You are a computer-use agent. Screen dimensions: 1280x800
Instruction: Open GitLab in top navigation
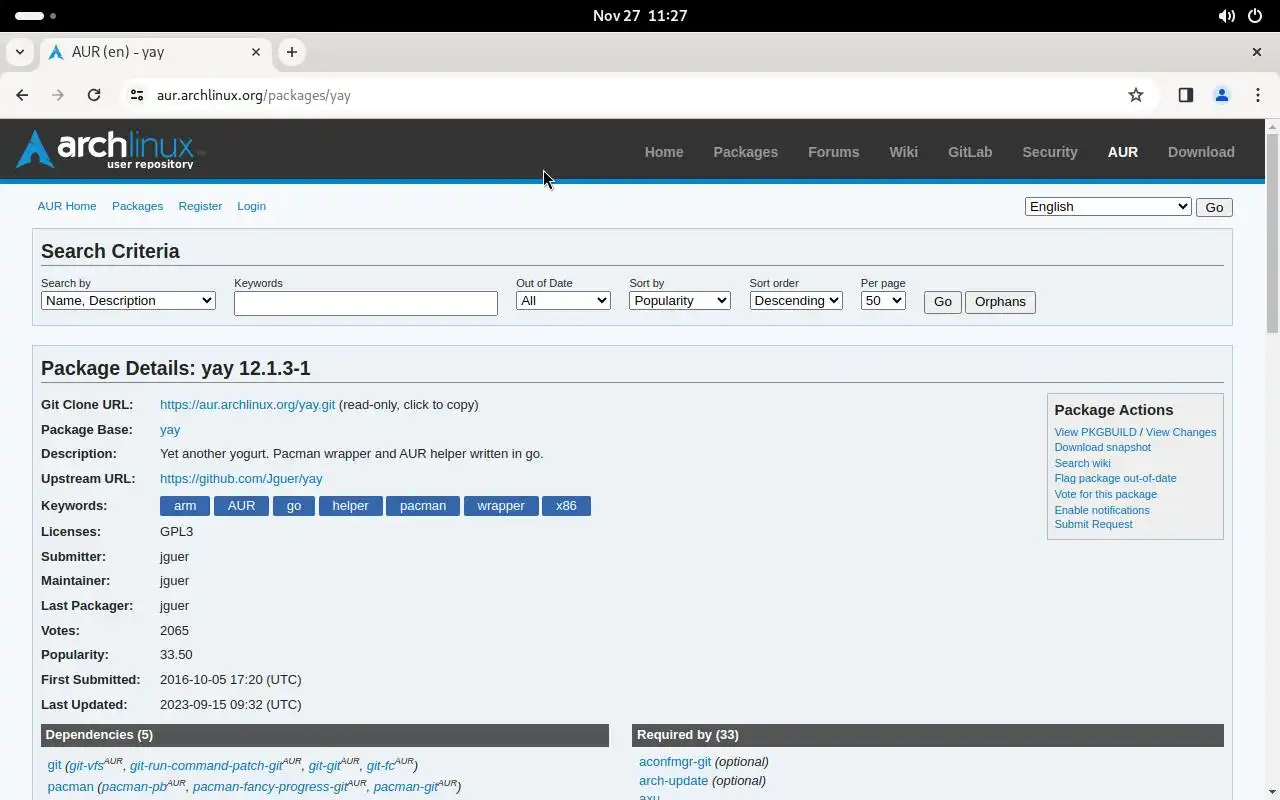pos(970,152)
